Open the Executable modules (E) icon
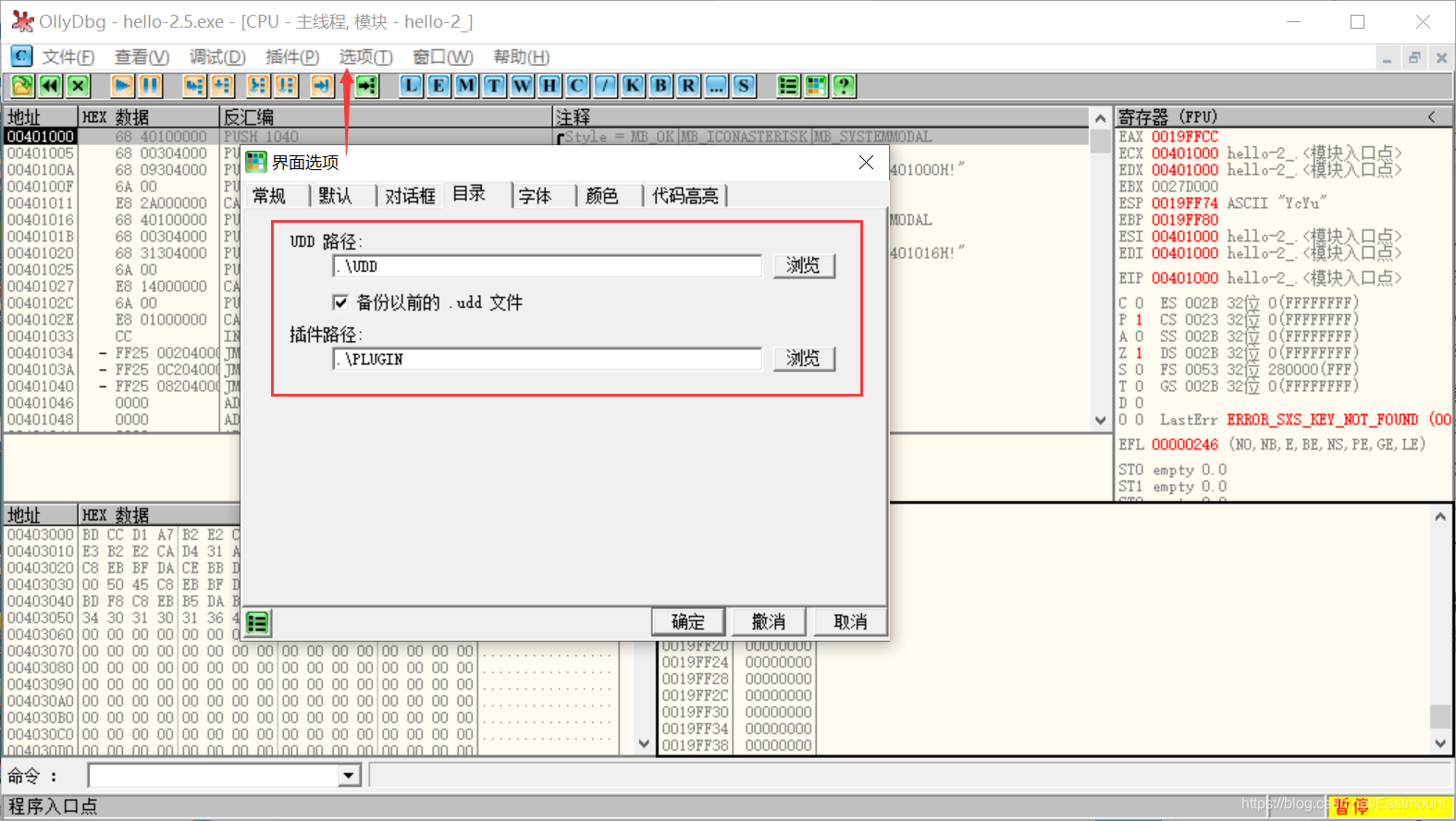This screenshot has height=821, width=1456. pyautogui.click(x=438, y=86)
